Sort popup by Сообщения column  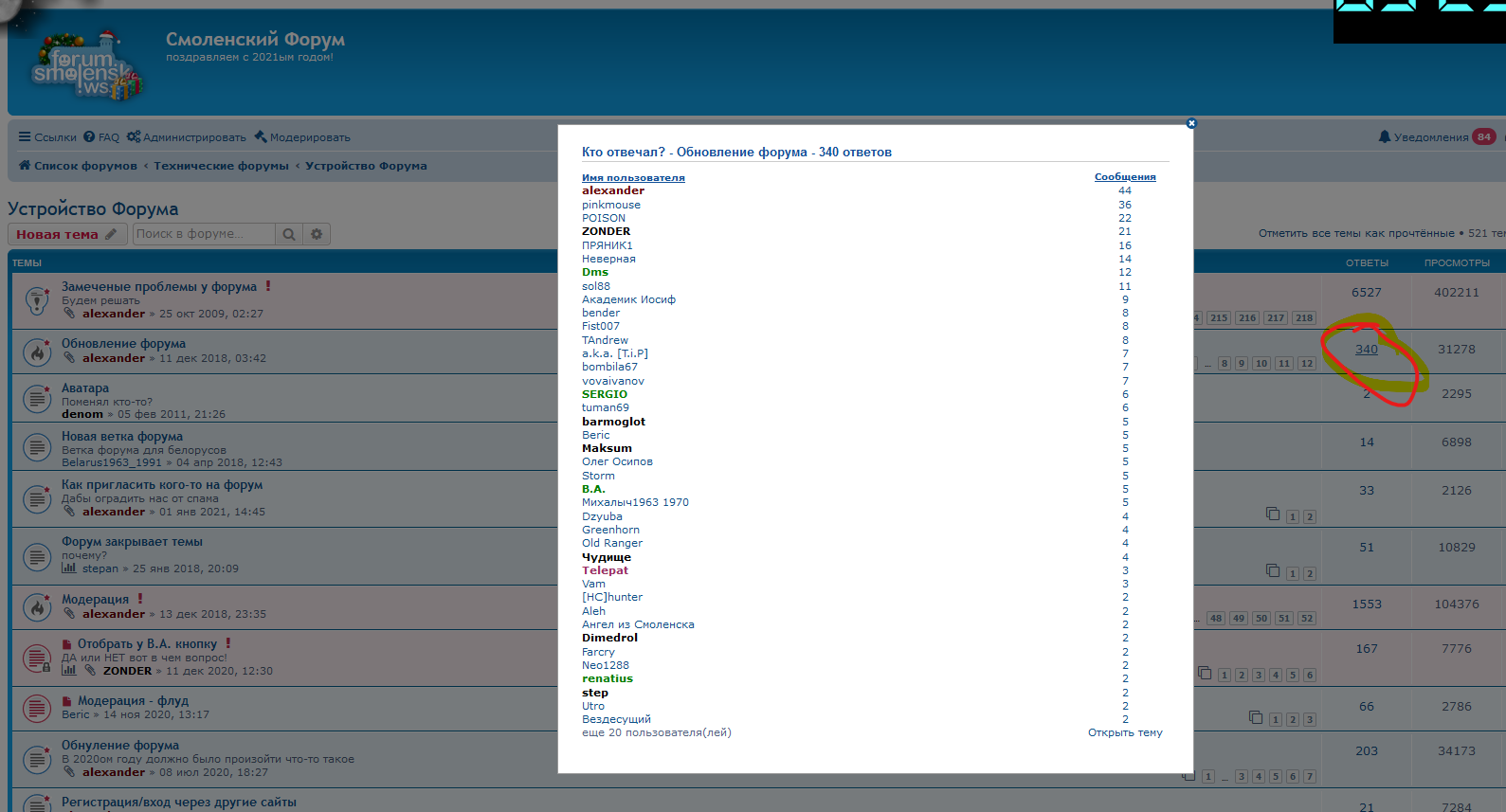point(1125,176)
